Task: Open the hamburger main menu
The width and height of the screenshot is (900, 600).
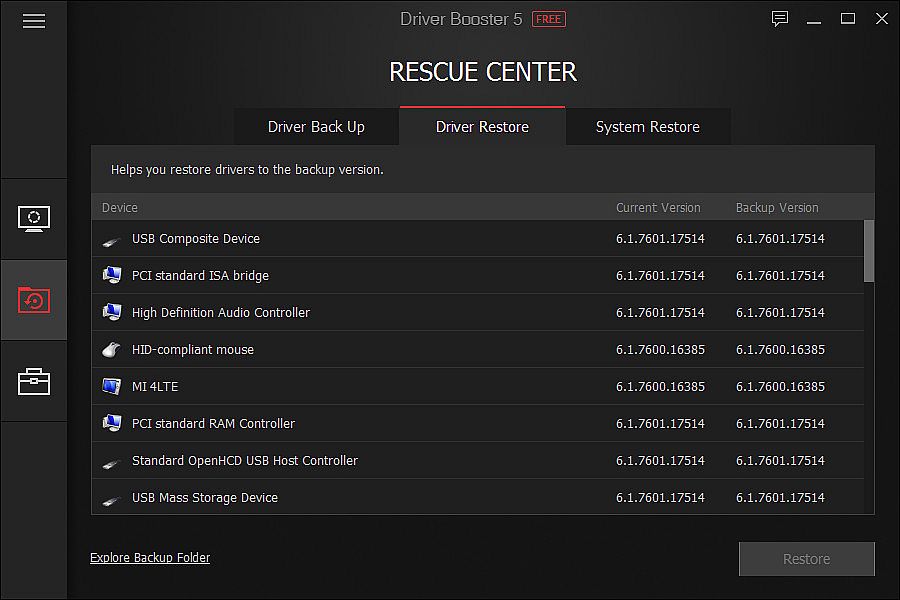Action: 34,21
